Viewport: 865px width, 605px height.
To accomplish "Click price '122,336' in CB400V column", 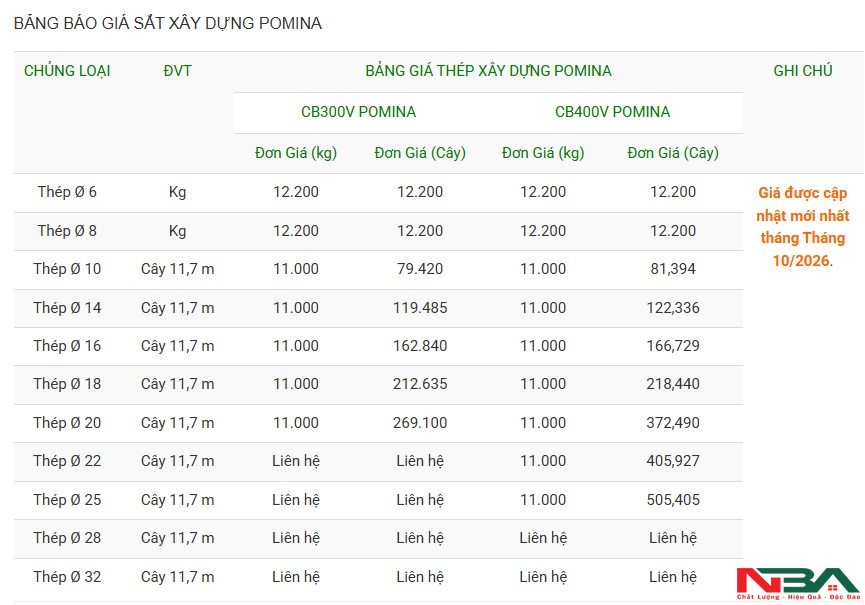I will pyautogui.click(x=673, y=308).
